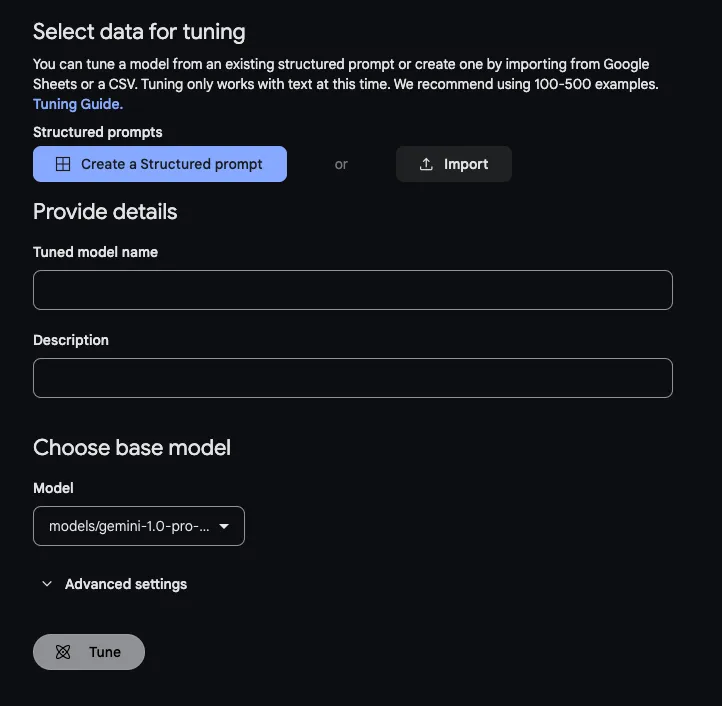Click the Model label above the dropdown
The width and height of the screenshot is (722, 706).
(x=53, y=488)
